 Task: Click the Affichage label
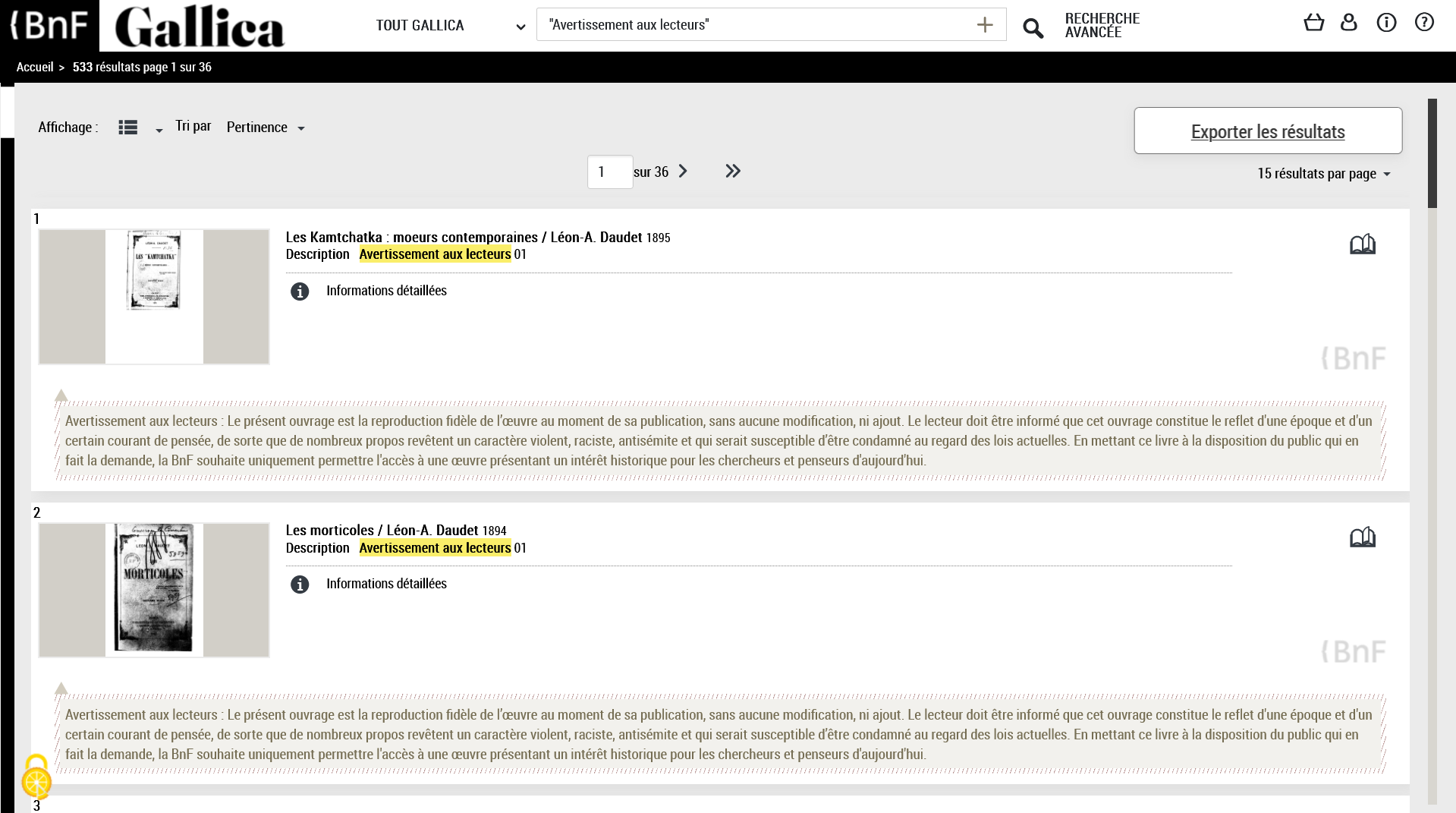pos(68,128)
